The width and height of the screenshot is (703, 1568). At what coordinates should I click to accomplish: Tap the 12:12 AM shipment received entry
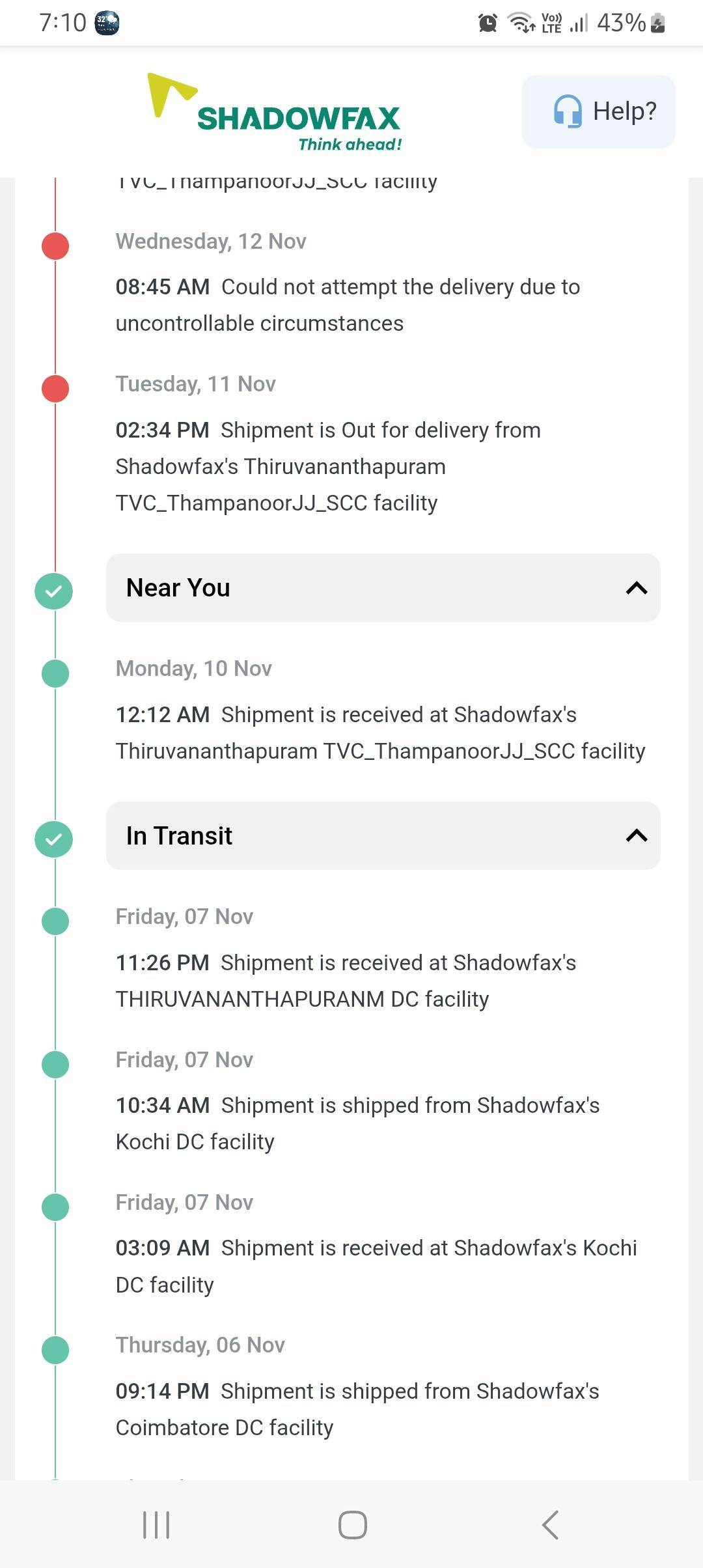pos(380,733)
